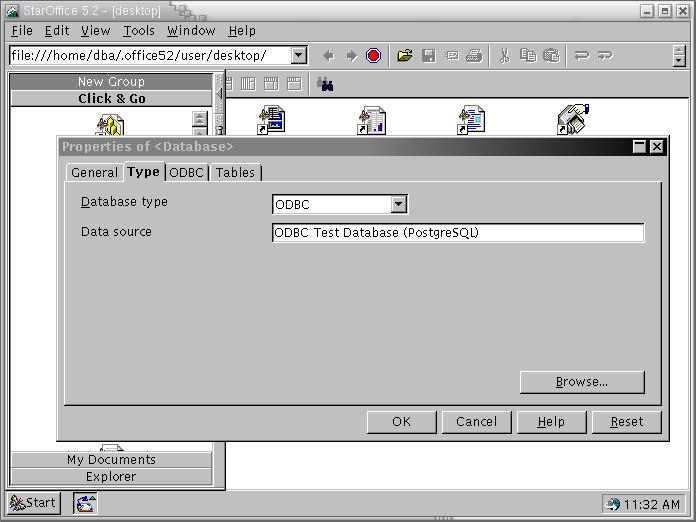Click the toolbar up stepper arrow at far right

tap(679, 50)
